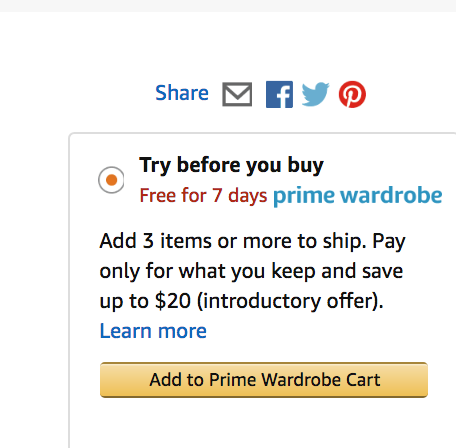Share this product via email envelope icon
This screenshot has height=448, width=456.
pos(237,94)
